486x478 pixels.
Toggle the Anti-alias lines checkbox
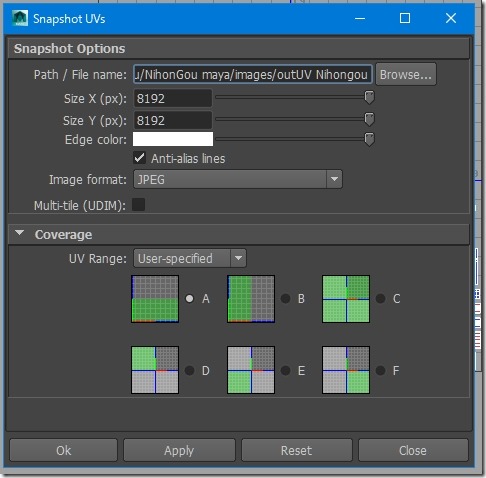140,158
